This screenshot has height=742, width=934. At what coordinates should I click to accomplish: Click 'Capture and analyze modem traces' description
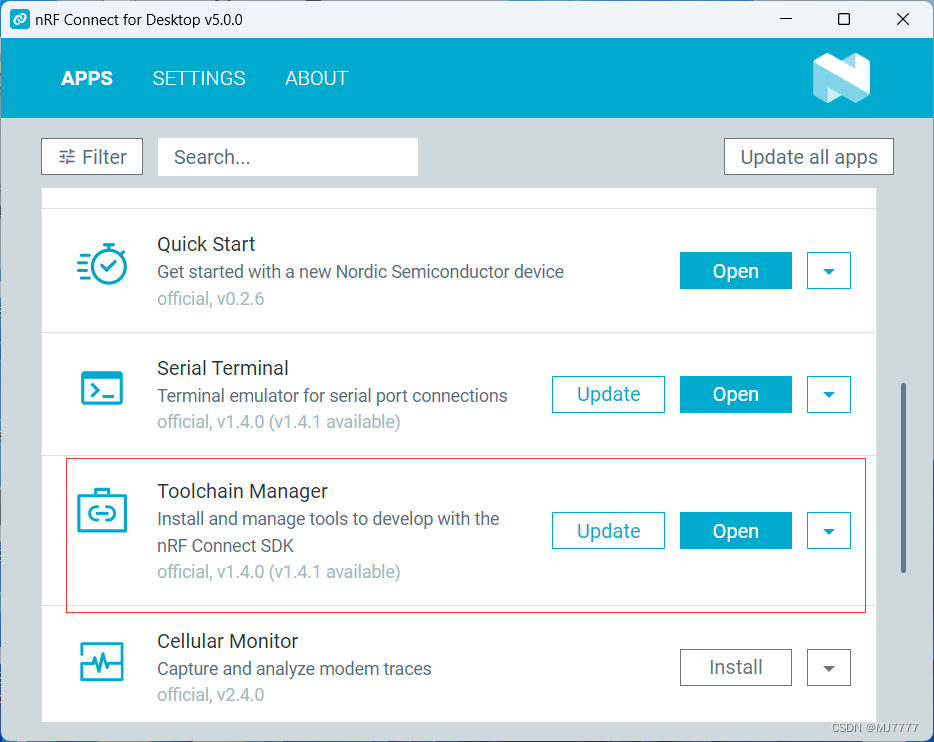tap(294, 669)
